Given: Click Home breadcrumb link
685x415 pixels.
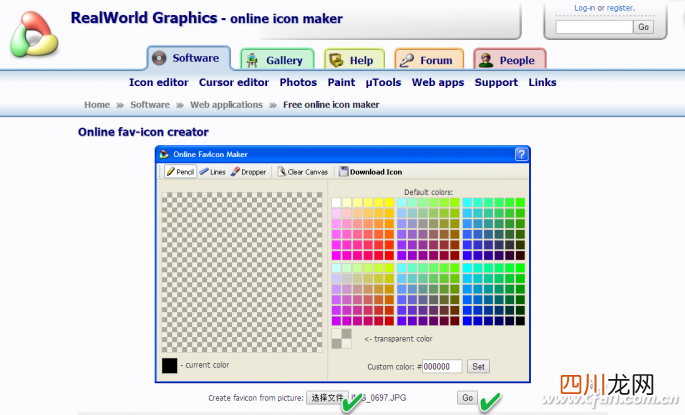Looking at the screenshot, I should tap(97, 105).
